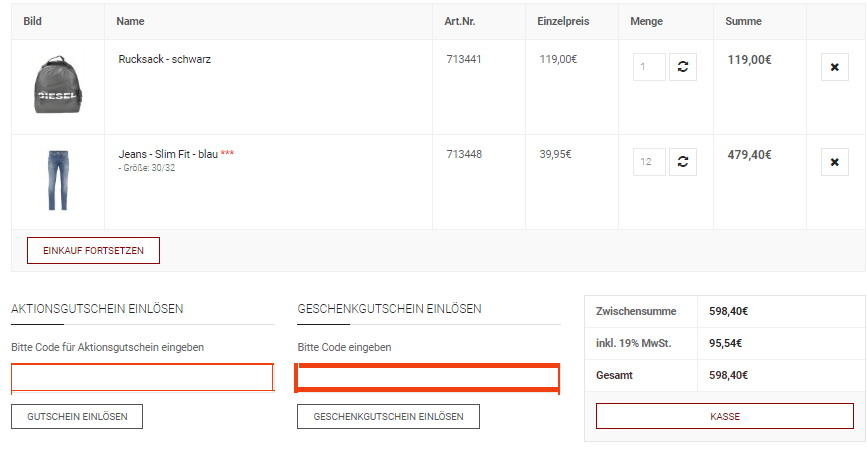Viewport: 867px width, 465px height.
Task: Proceed to checkout via 'Kasse' button
Action: 725,416
